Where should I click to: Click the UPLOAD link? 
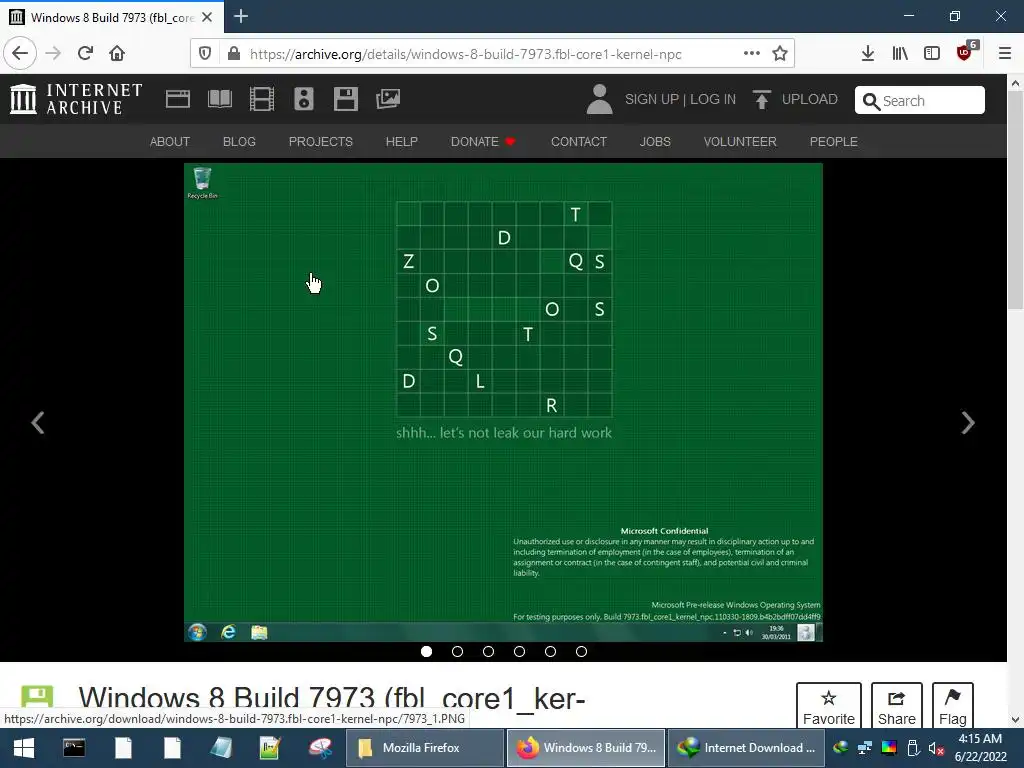(810, 99)
